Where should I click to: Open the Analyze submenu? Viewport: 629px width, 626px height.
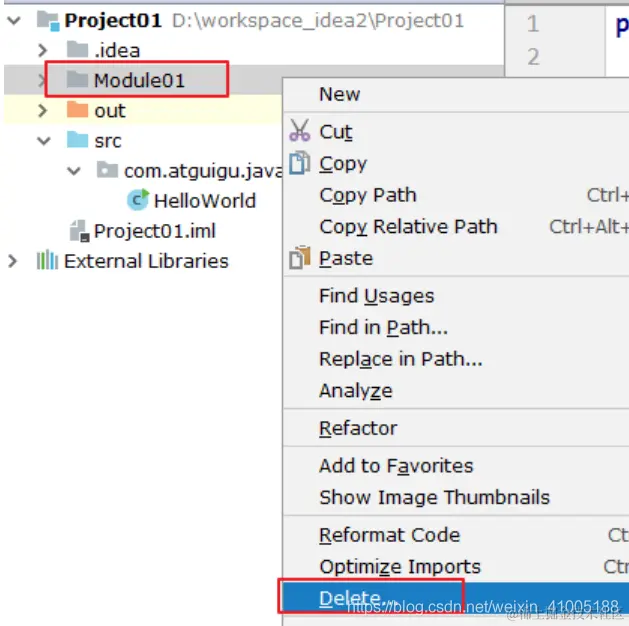(456, 391)
